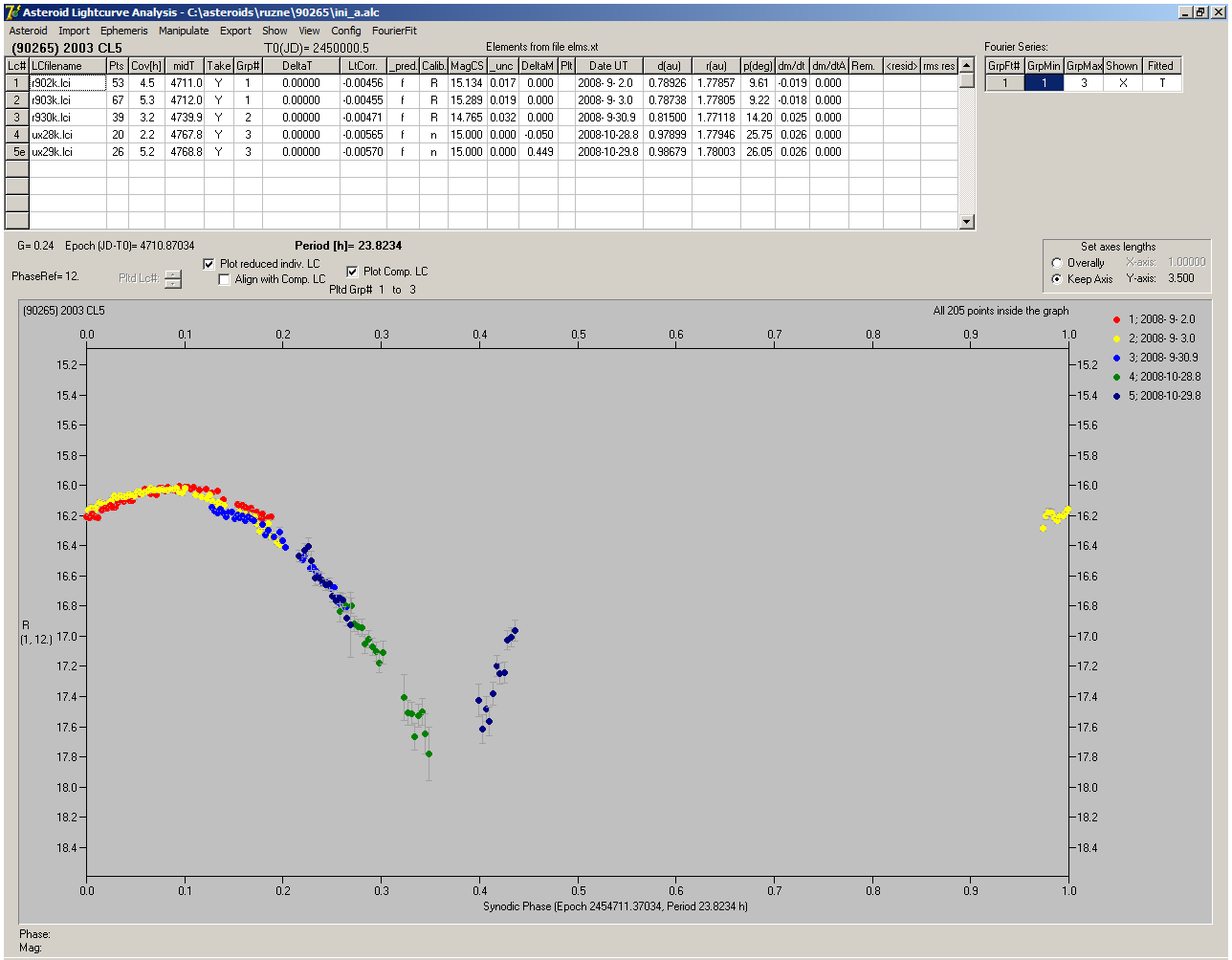Click DeltaM value -0.050 in row 4
Viewport: 1232px width, 960px height.
click(539, 135)
